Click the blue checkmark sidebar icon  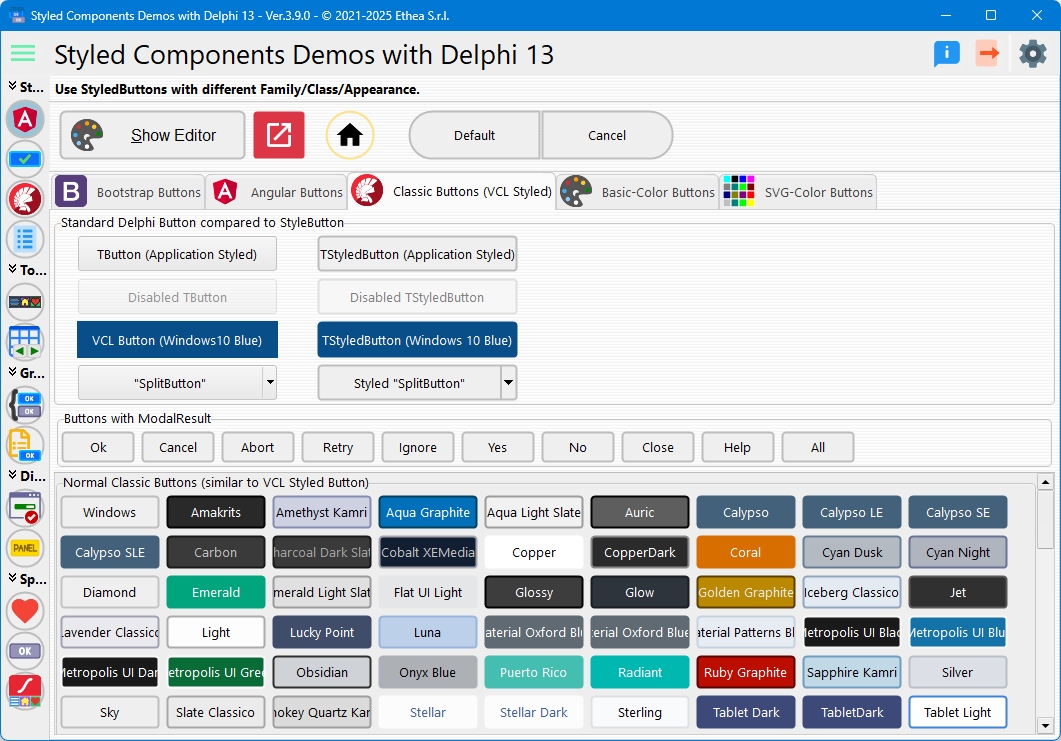coord(25,159)
